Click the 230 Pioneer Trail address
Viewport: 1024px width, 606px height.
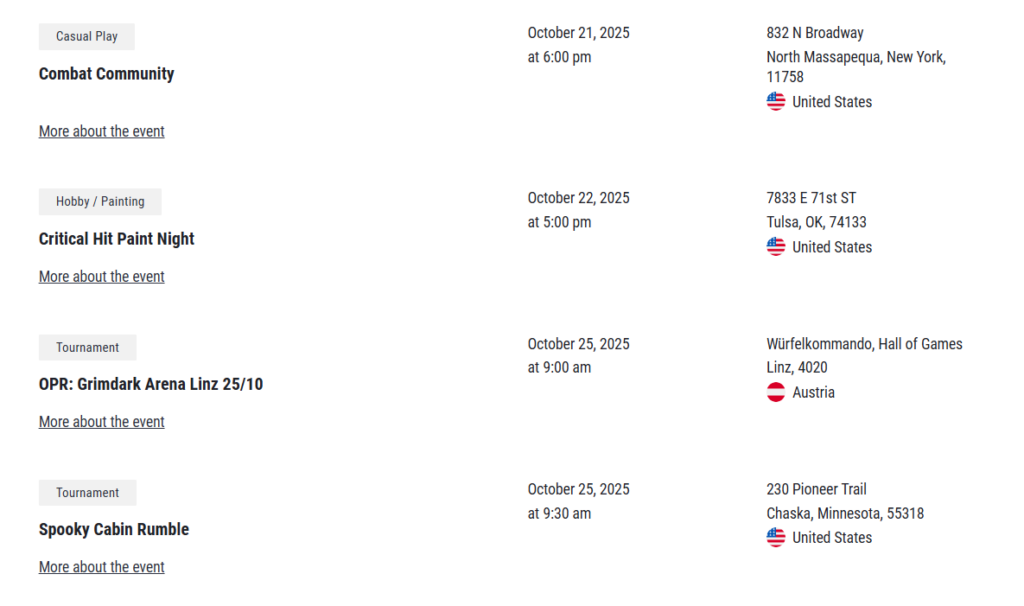click(816, 489)
